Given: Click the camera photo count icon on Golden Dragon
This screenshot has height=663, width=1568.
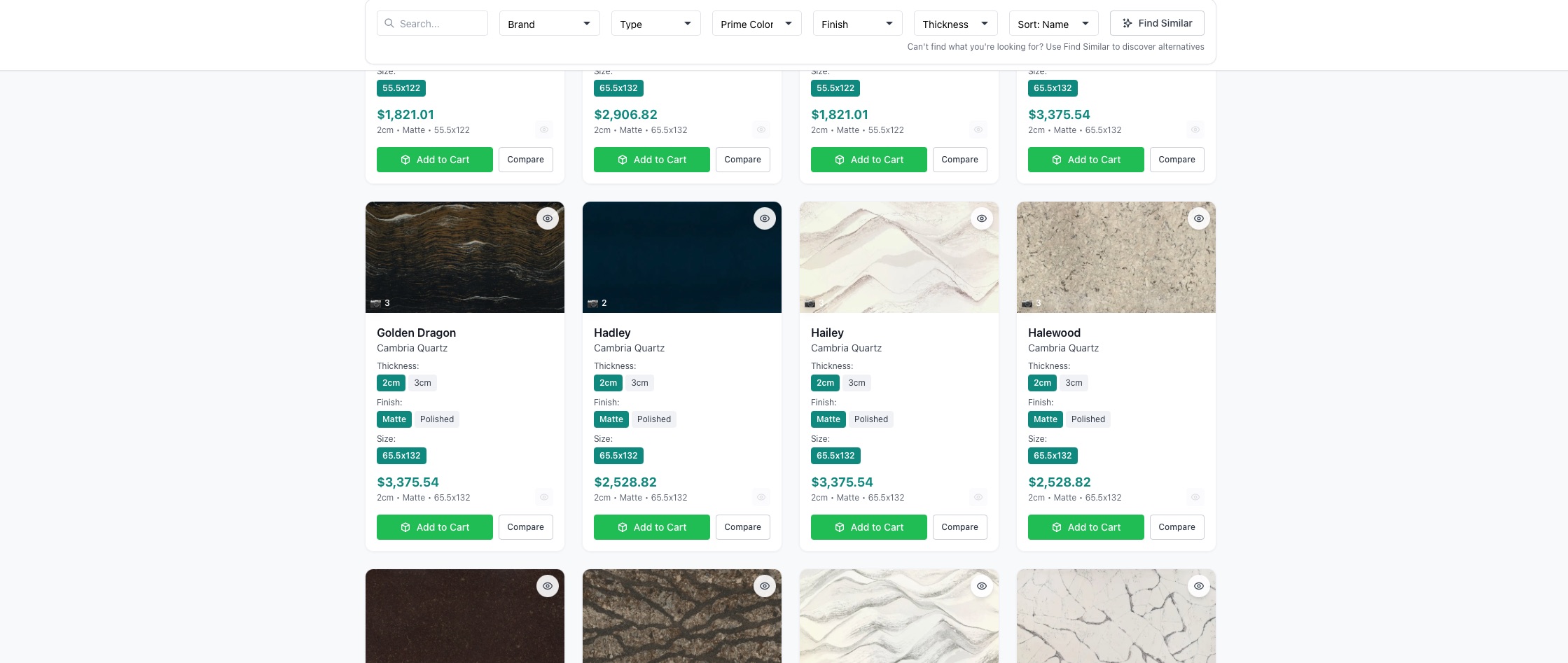Looking at the screenshot, I should click(x=376, y=303).
